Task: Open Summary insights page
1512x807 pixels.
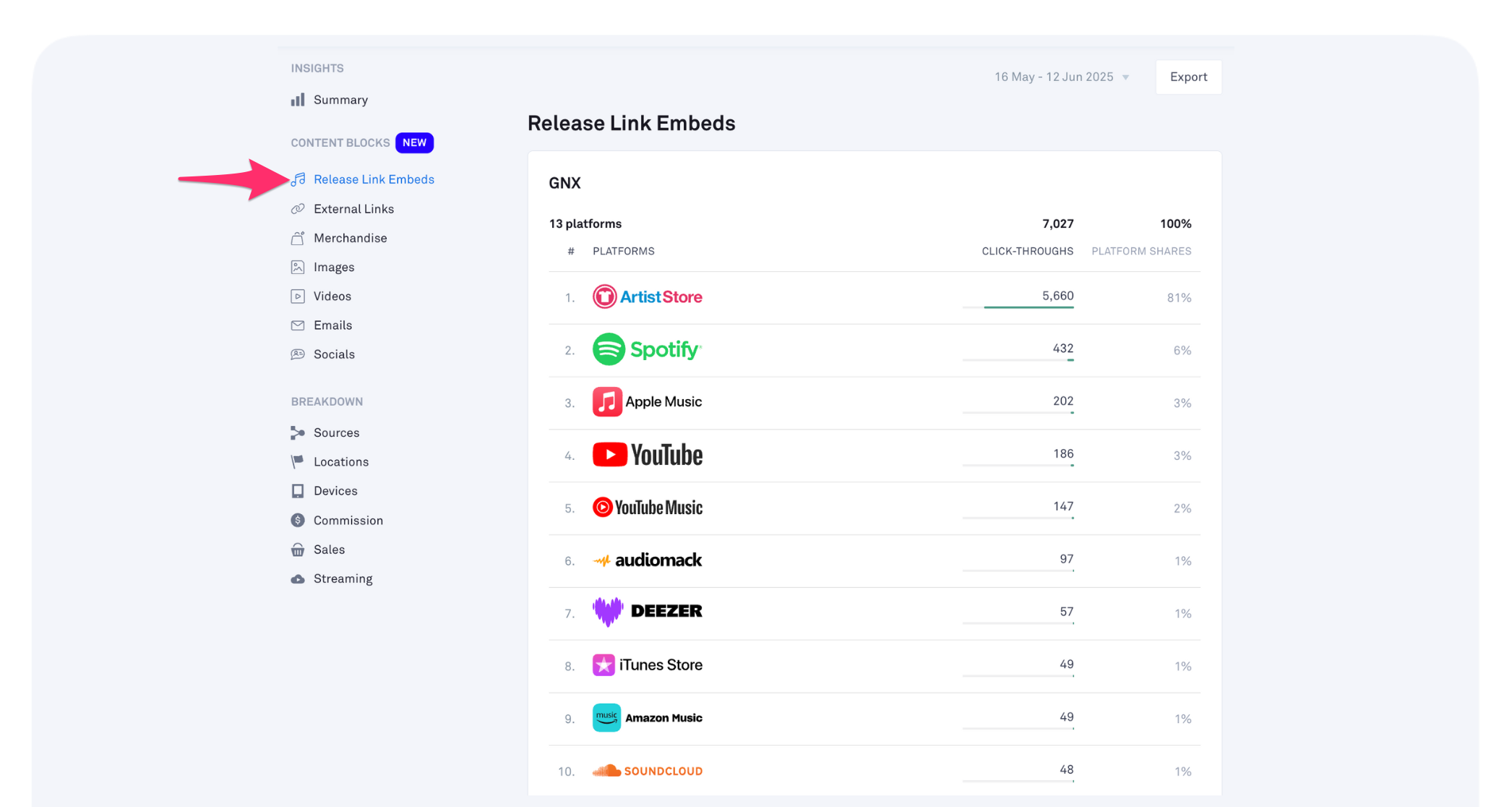Action: (340, 100)
